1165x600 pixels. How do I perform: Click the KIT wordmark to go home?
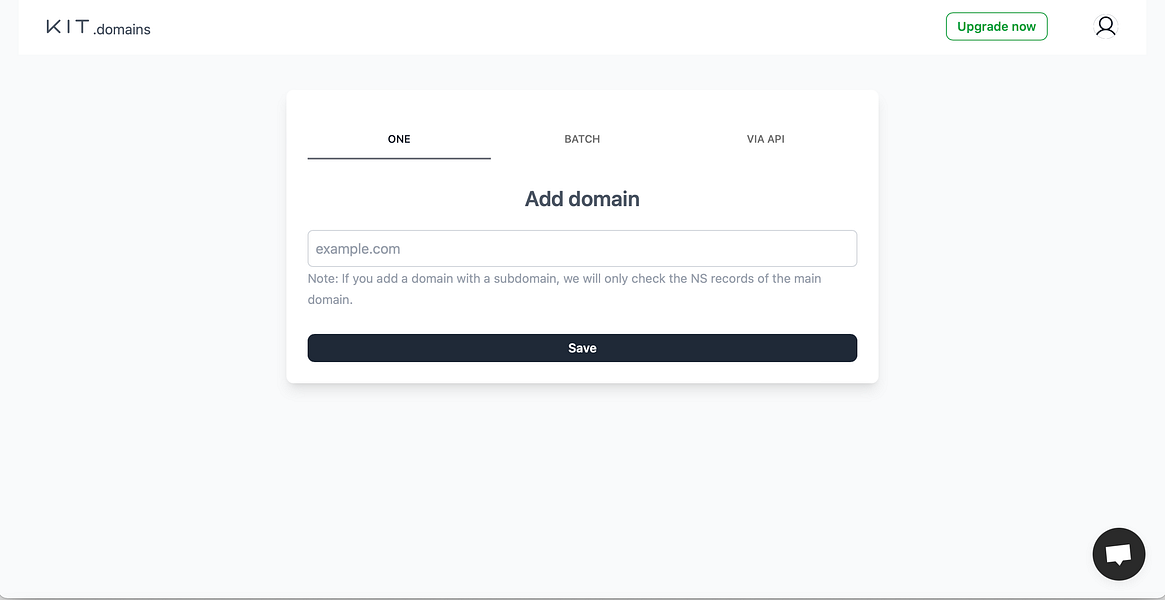[x=68, y=25]
